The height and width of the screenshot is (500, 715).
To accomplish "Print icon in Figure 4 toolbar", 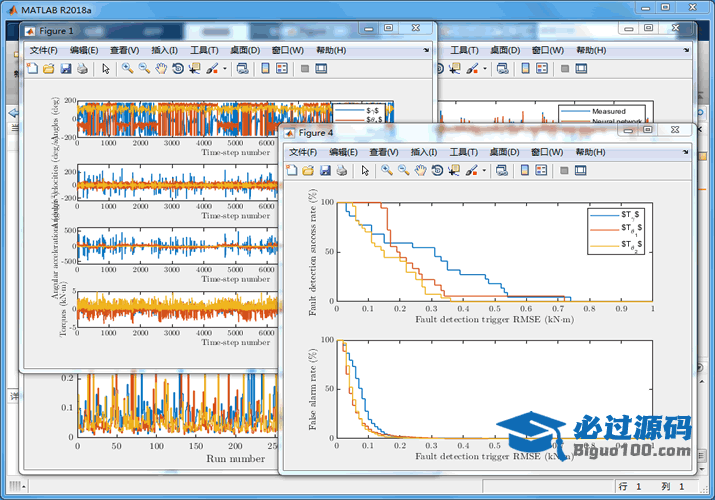I will pyautogui.click(x=342, y=170).
